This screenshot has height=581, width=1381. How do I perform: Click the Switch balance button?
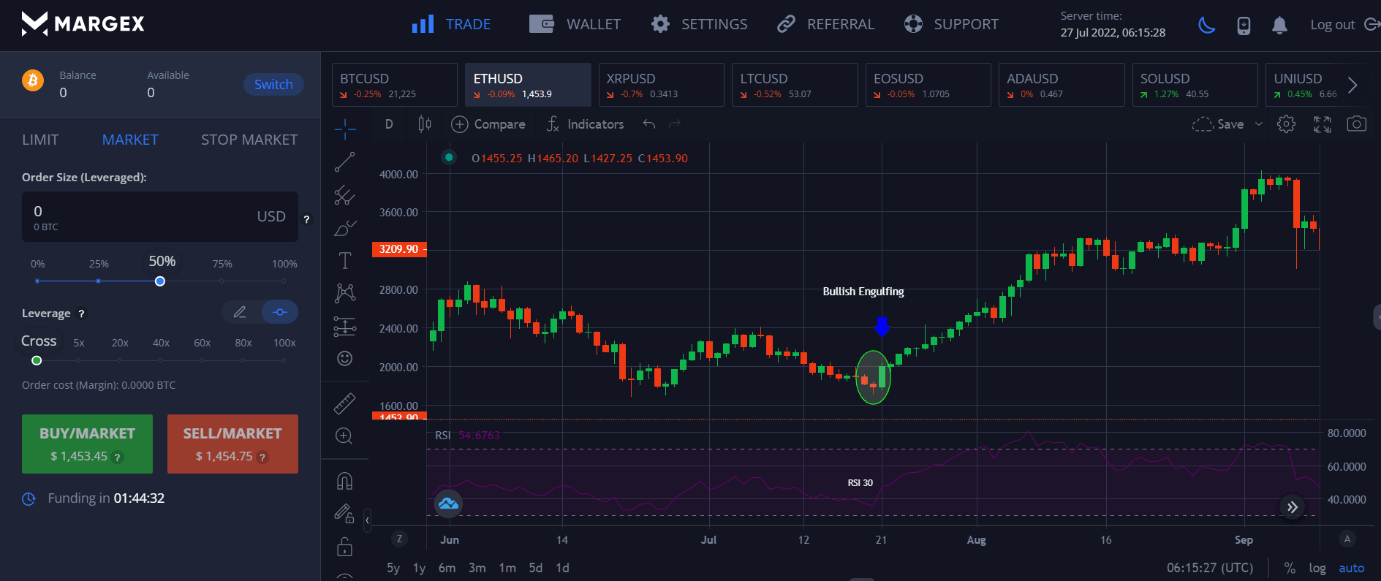(x=273, y=85)
